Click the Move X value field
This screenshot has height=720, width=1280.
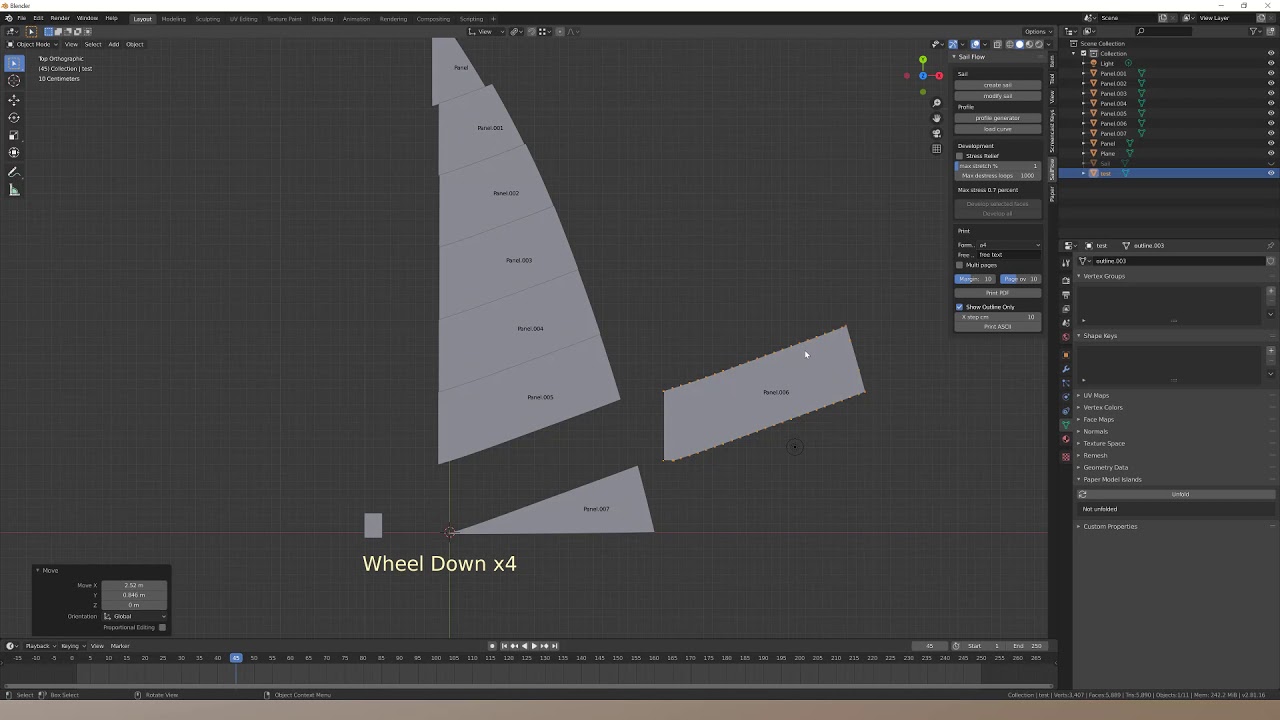134,585
